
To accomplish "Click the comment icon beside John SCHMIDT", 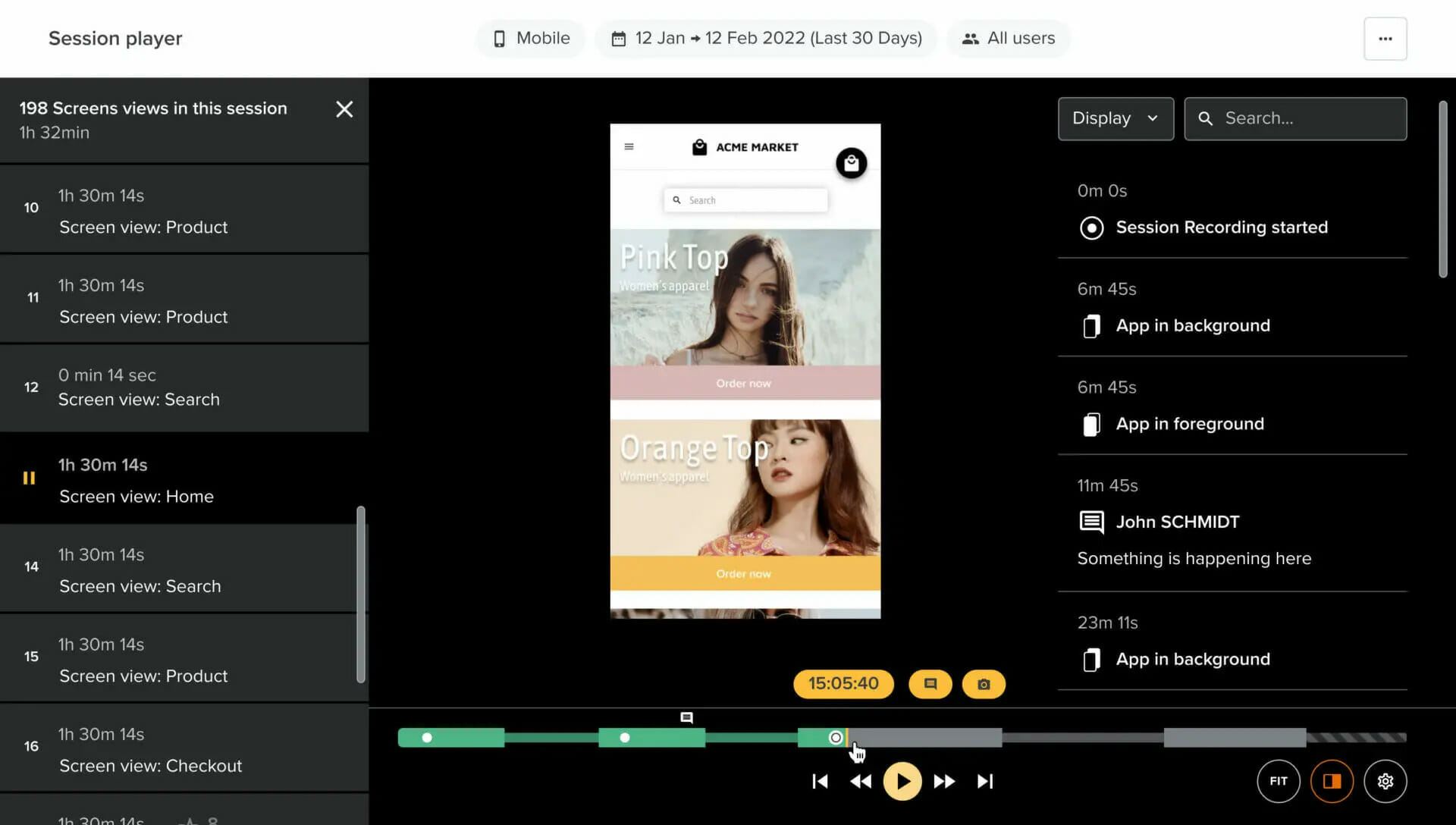I will [1091, 522].
